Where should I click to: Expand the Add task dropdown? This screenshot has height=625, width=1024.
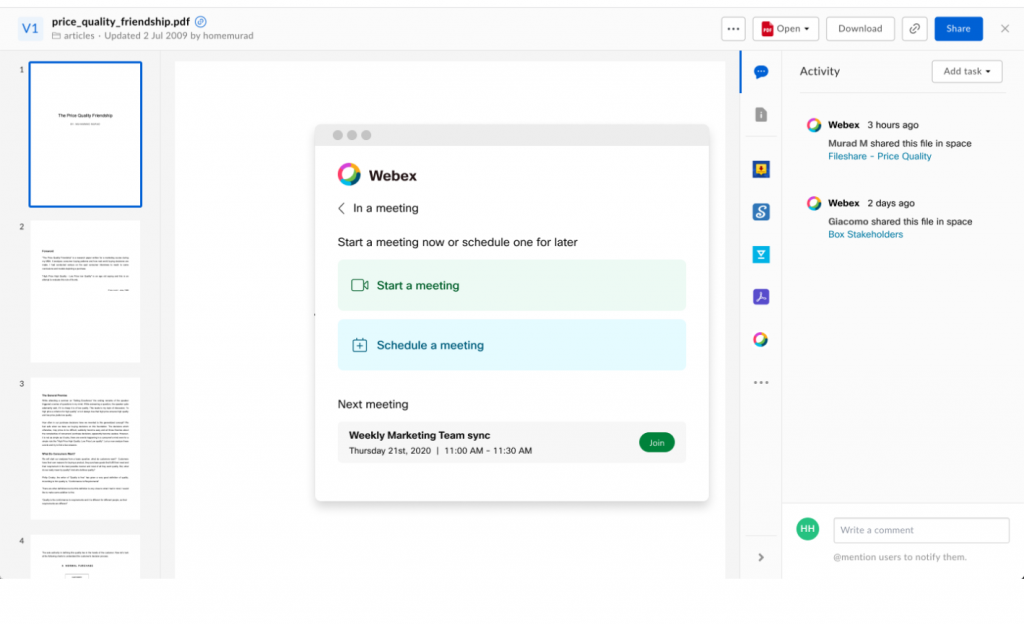tap(966, 71)
